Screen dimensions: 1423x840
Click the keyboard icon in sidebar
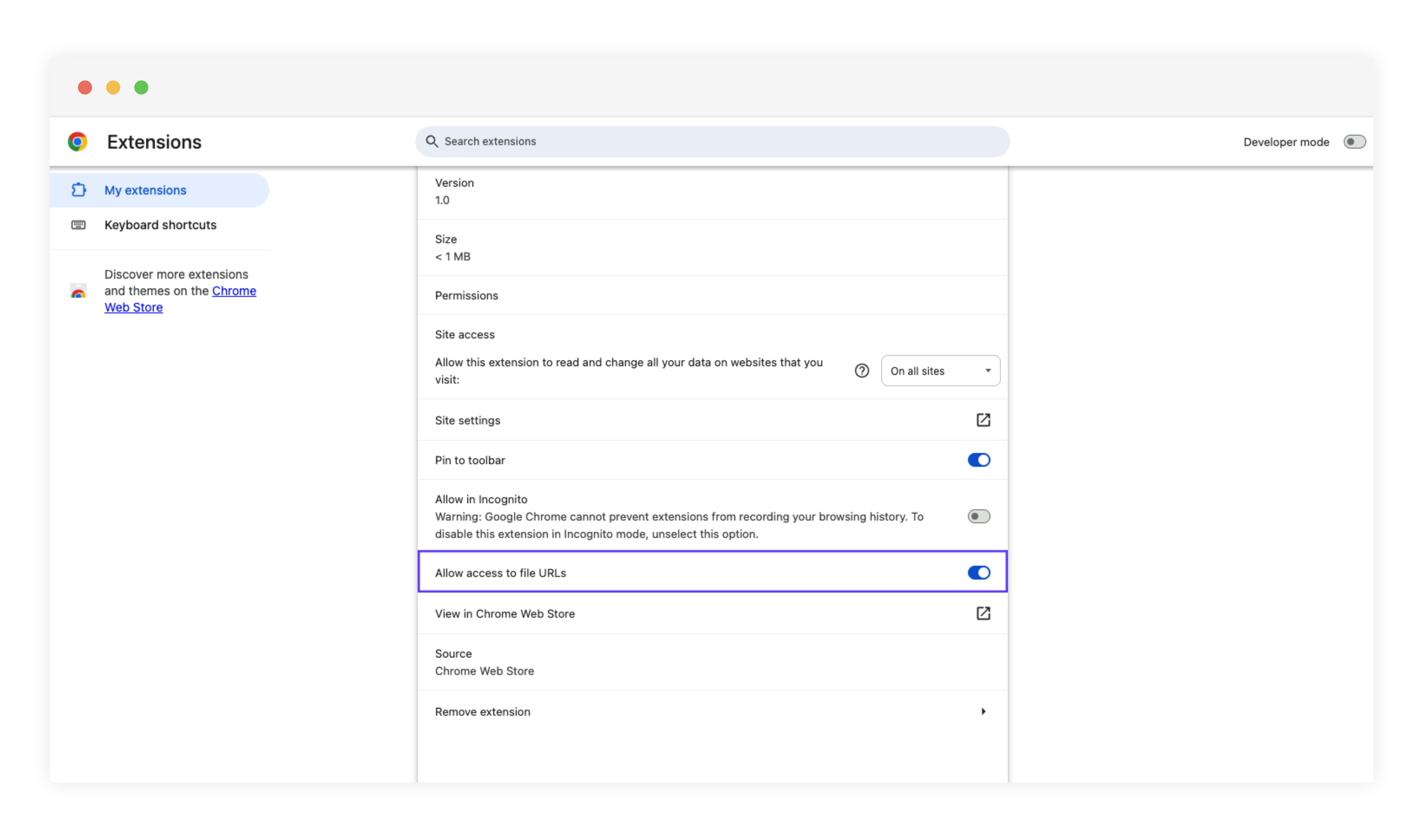pos(79,225)
